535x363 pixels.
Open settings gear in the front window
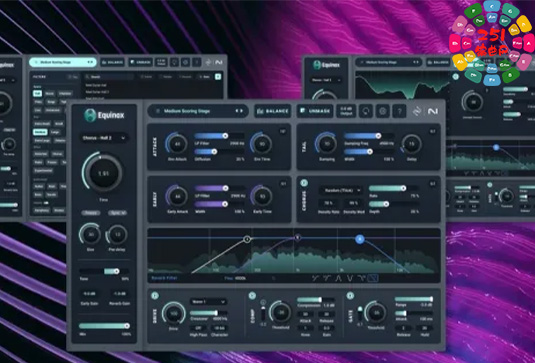(x=382, y=111)
